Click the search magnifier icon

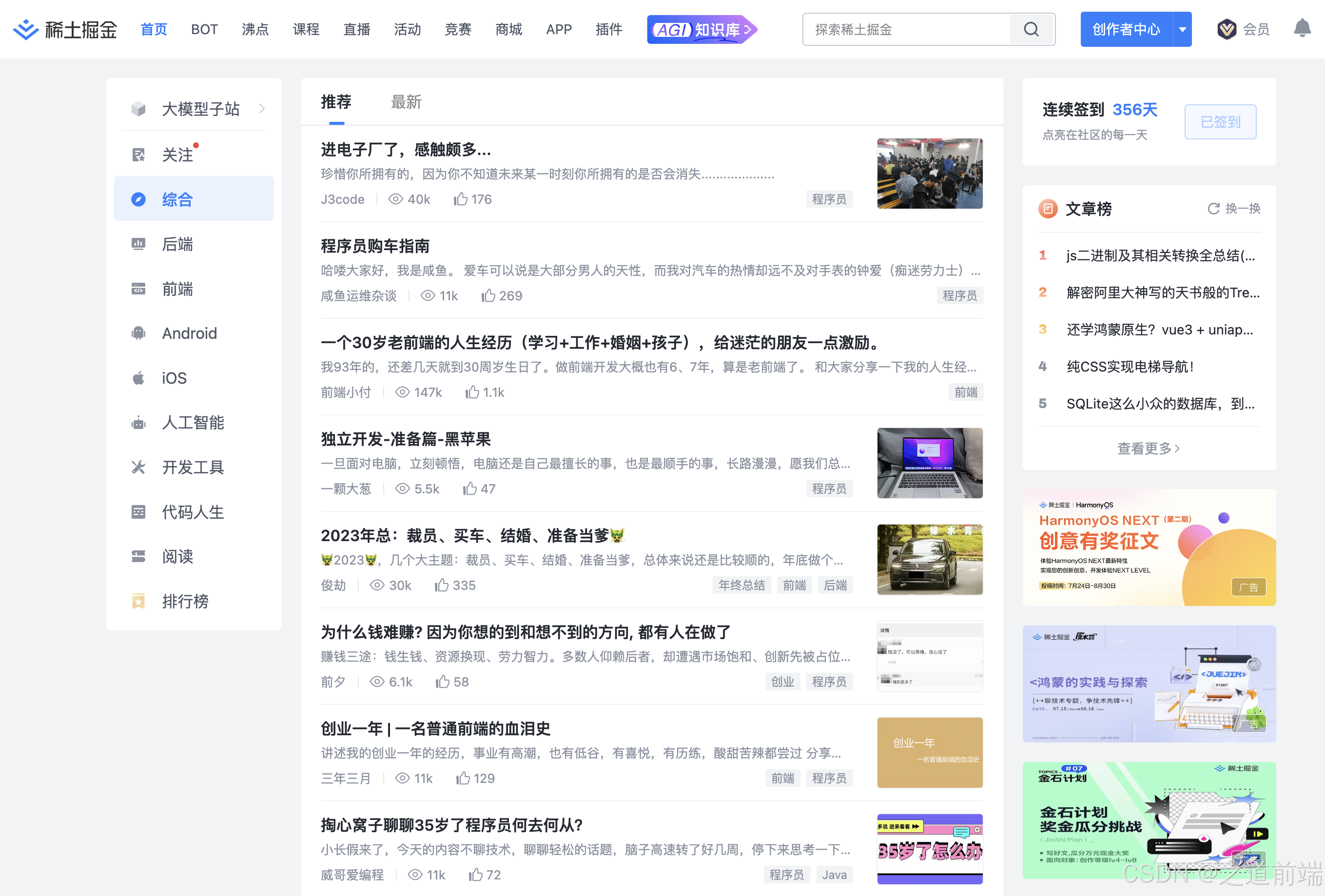click(x=1031, y=29)
